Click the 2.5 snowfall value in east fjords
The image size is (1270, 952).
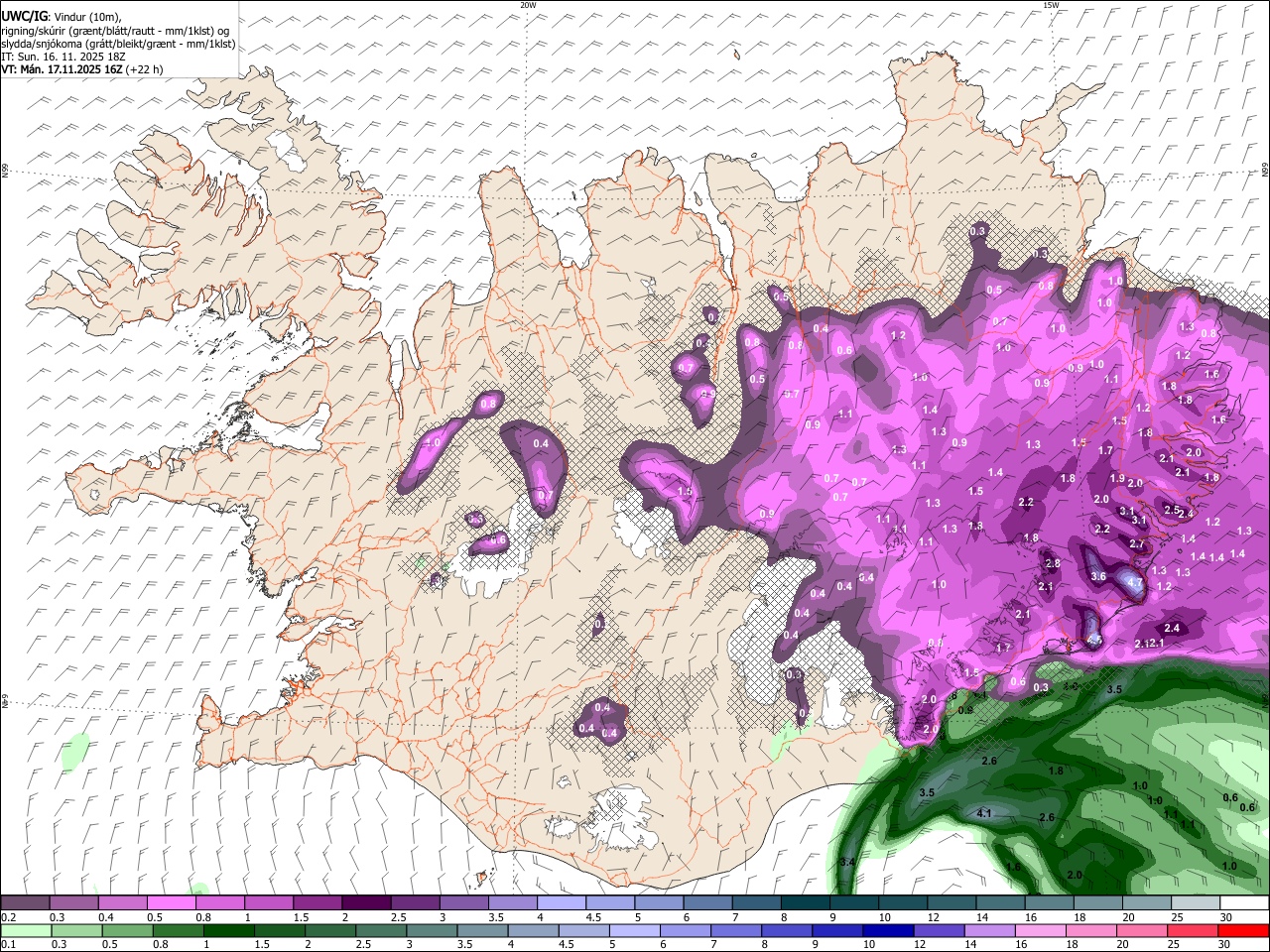(x=1172, y=510)
